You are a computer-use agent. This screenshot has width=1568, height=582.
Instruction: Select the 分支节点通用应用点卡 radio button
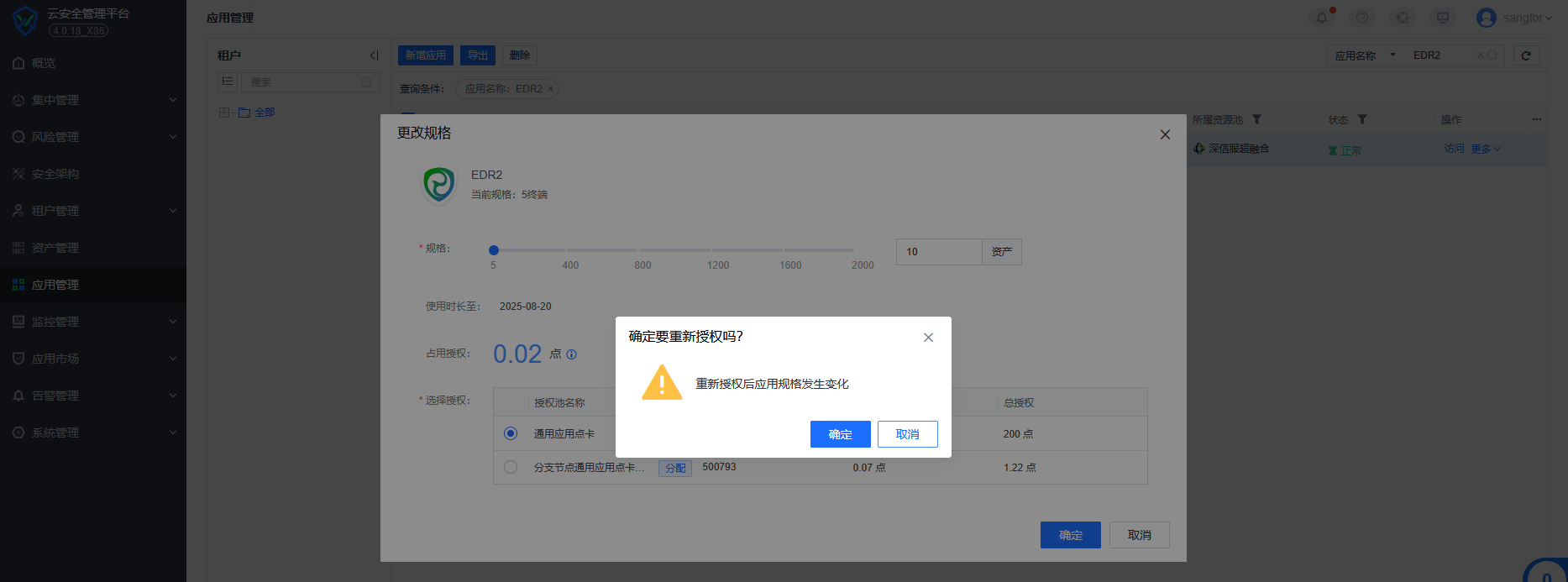(511, 467)
